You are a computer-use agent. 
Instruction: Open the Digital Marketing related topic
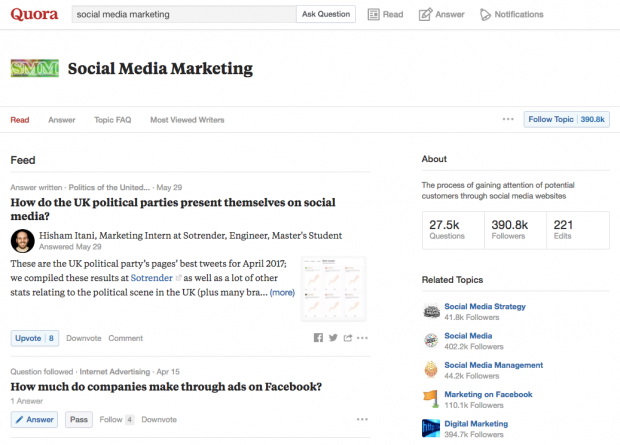pyautogui.click(x=476, y=424)
